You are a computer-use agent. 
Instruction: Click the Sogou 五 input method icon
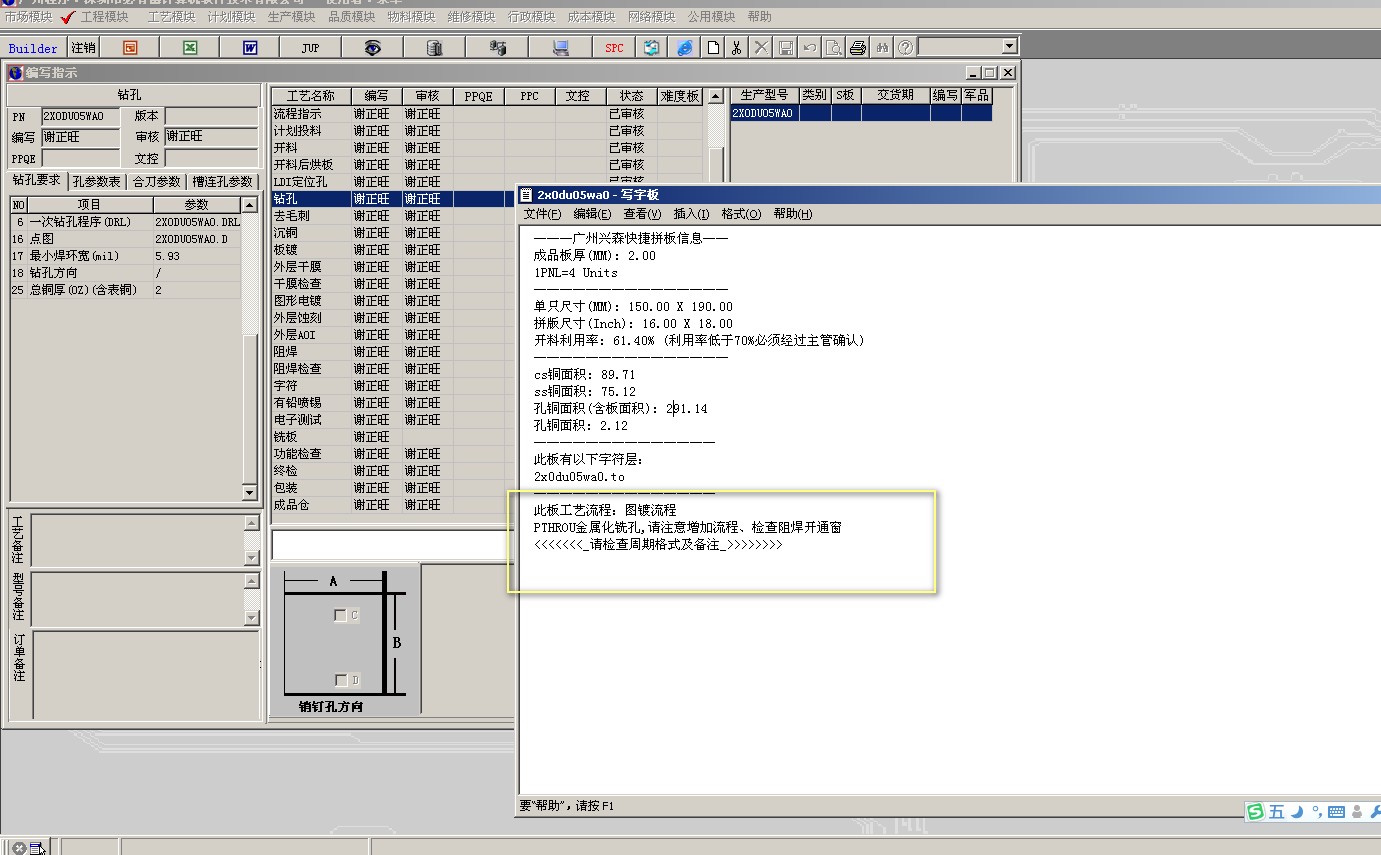tap(1277, 812)
